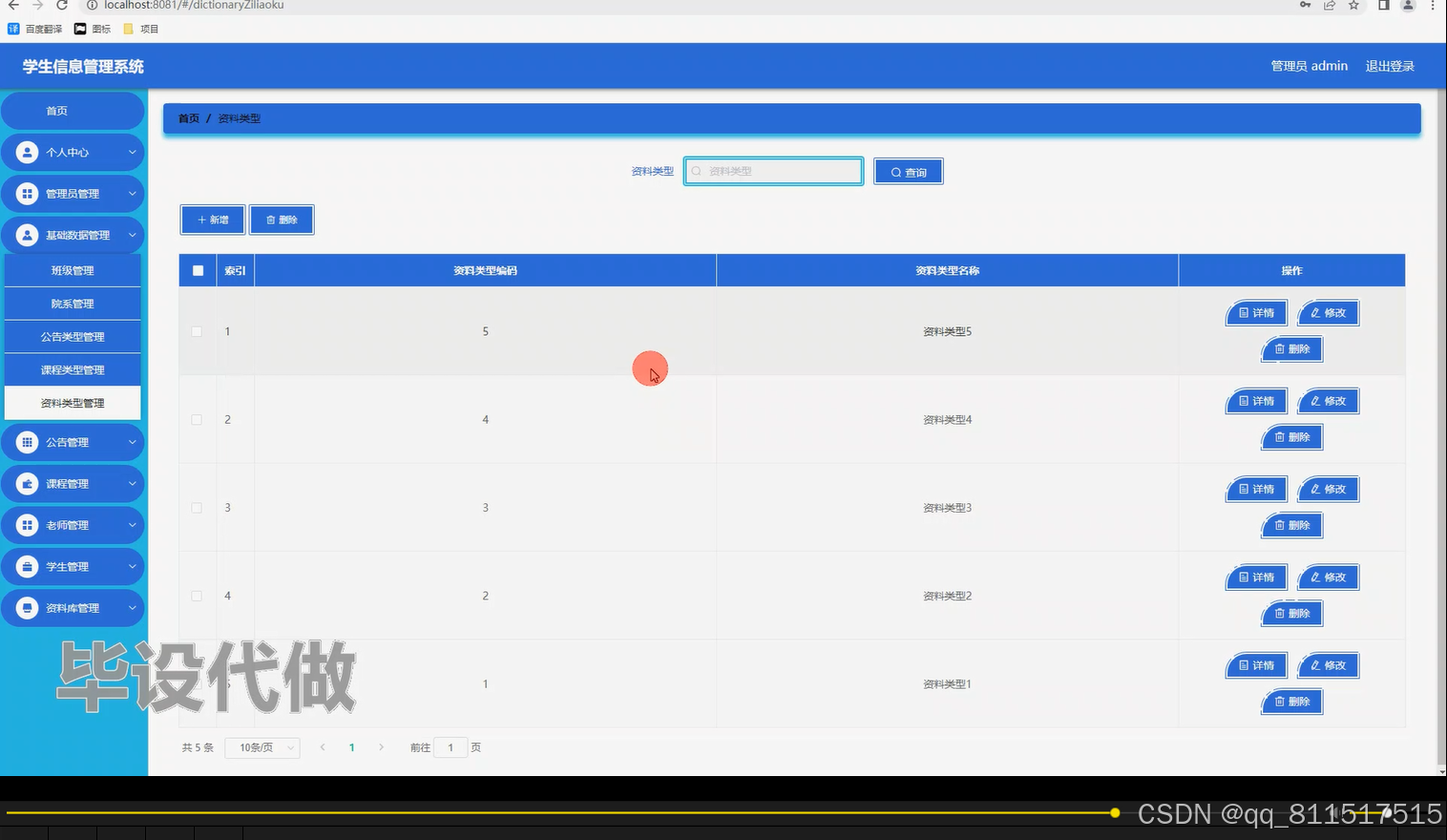Click the video progress bar playhead
The width and height of the screenshot is (1447, 840).
(x=1115, y=813)
